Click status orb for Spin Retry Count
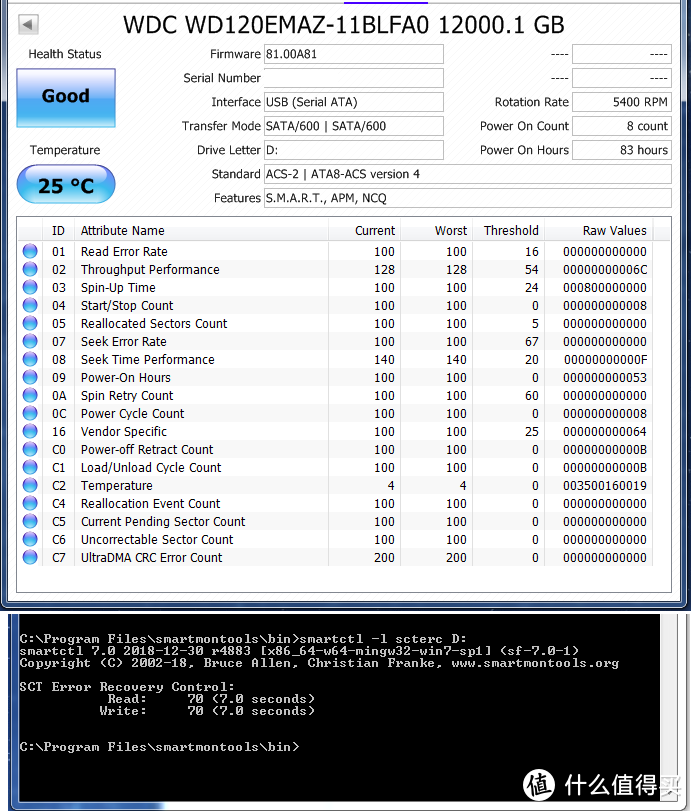The height and width of the screenshot is (812, 693). click(x=30, y=395)
